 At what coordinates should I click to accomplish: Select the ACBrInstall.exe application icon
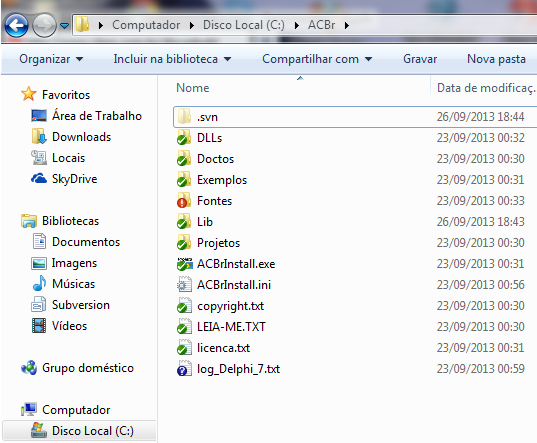[184, 264]
